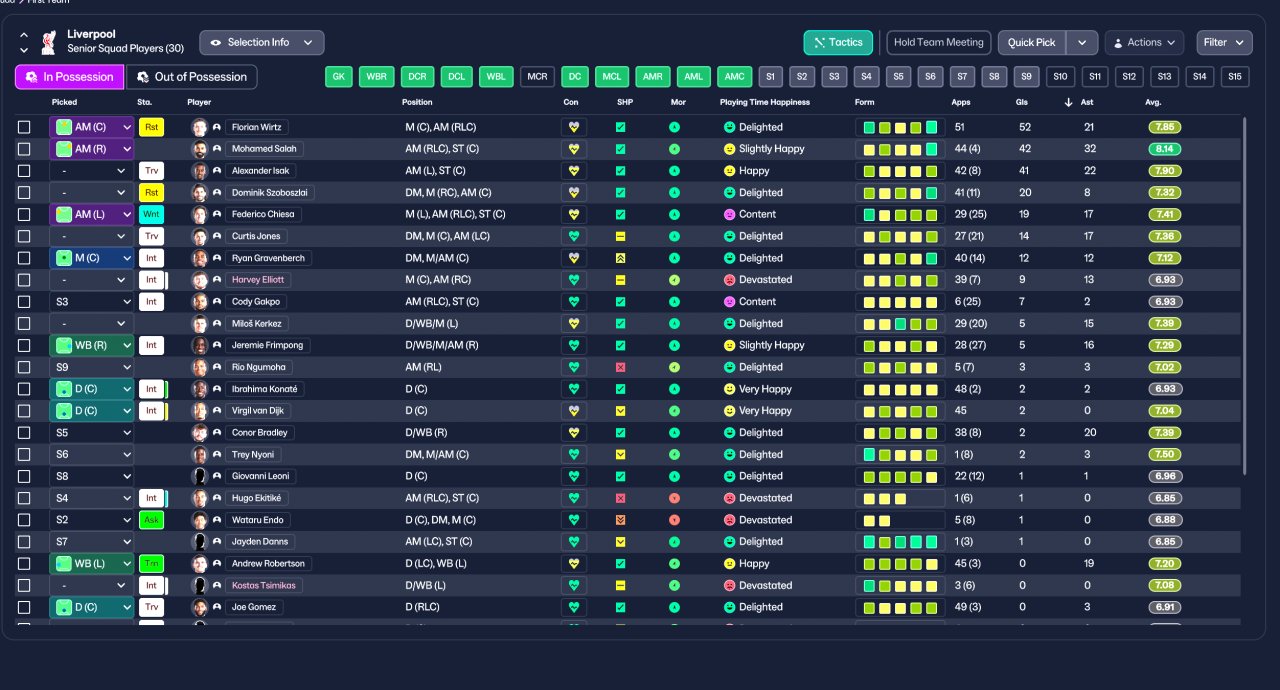Tick the checkbox for Andrew Robertson
Image resolution: width=1280 pixels, height=690 pixels.
[24, 564]
